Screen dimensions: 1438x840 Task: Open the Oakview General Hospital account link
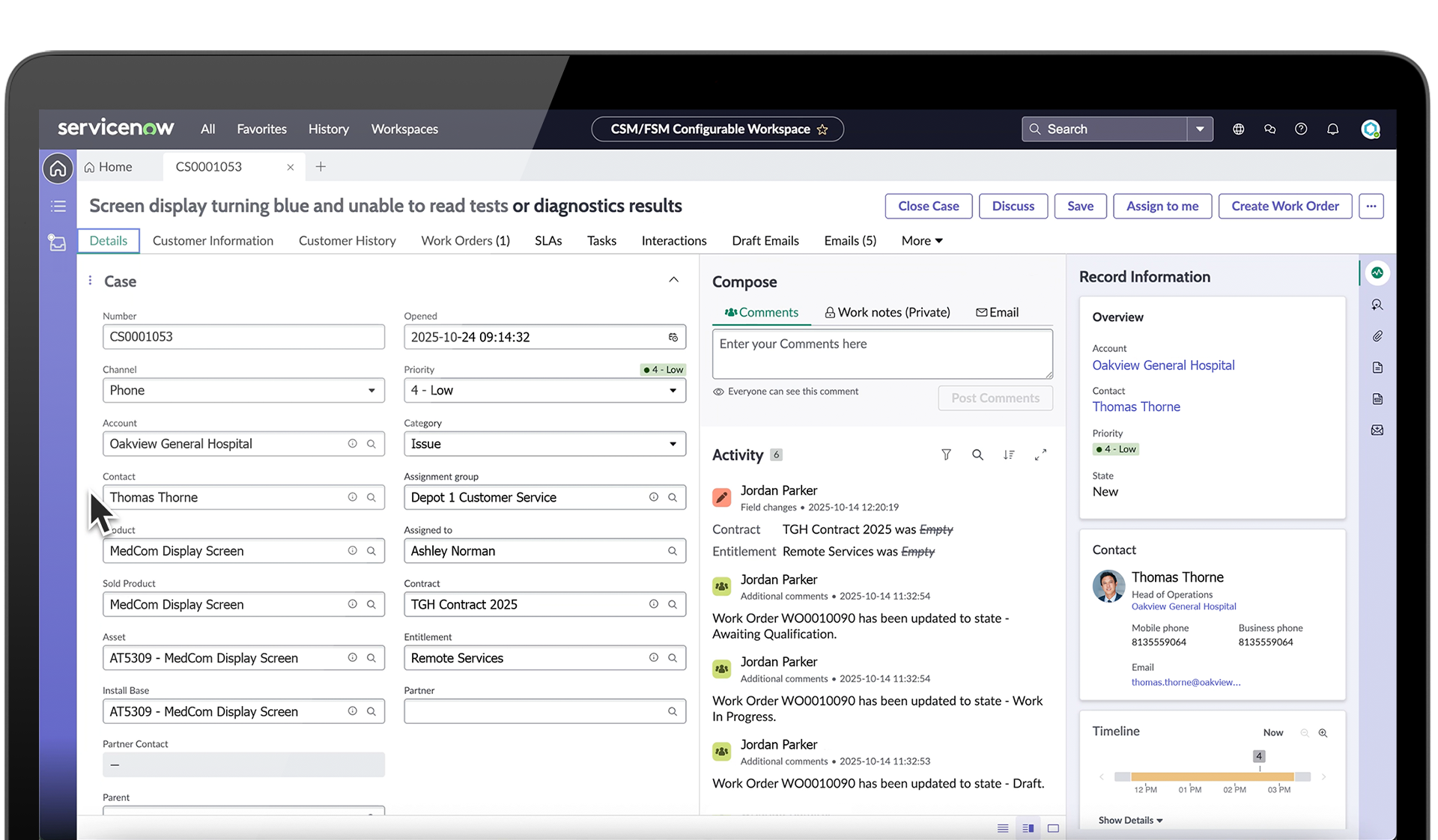(1163, 365)
